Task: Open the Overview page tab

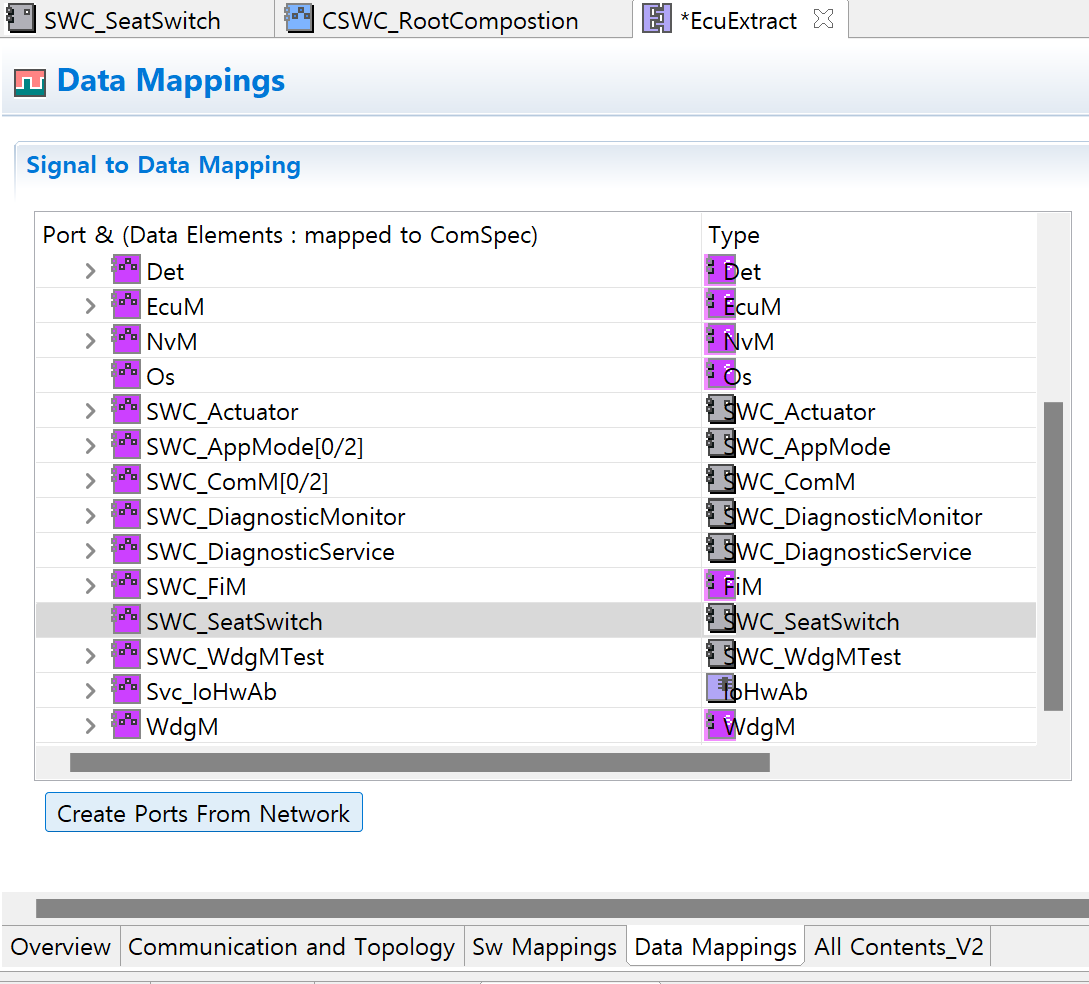Action: pos(60,947)
